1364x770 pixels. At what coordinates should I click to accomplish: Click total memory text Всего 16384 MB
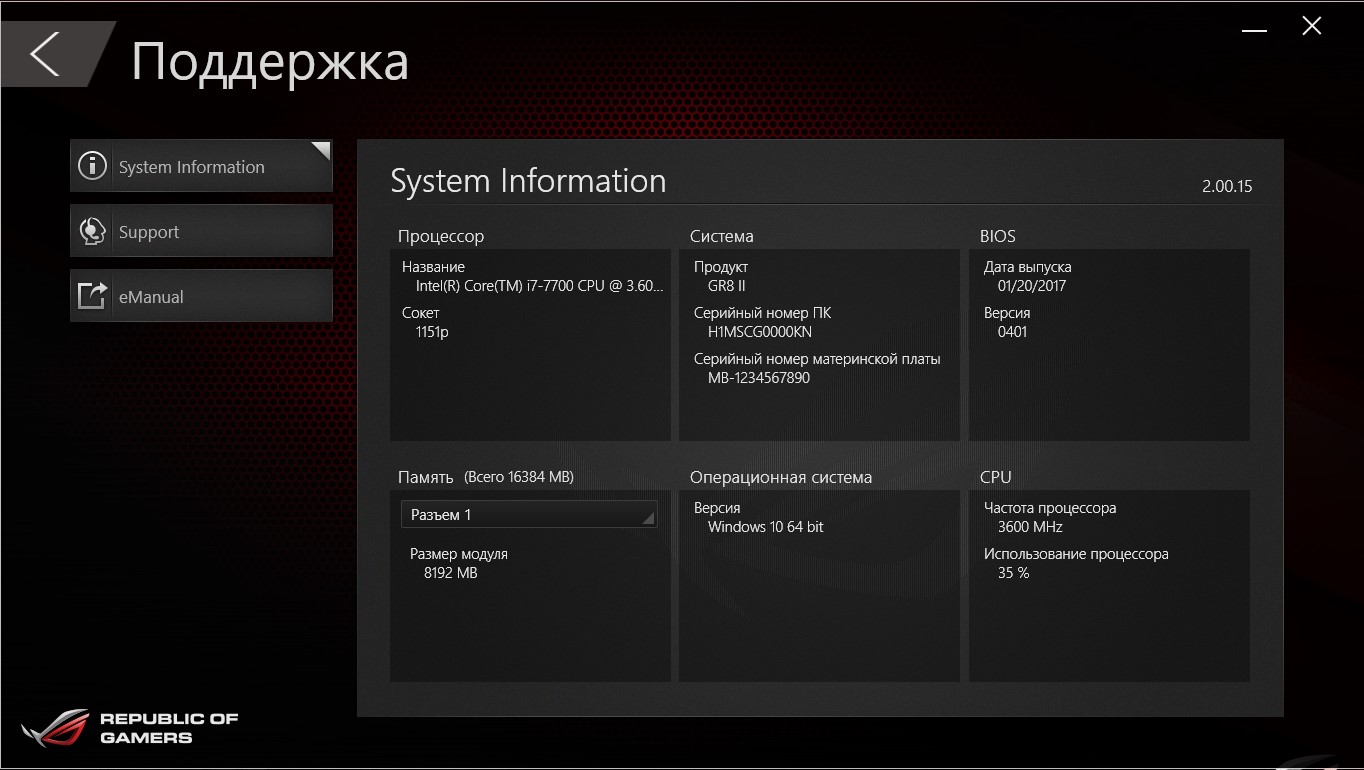(519, 477)
